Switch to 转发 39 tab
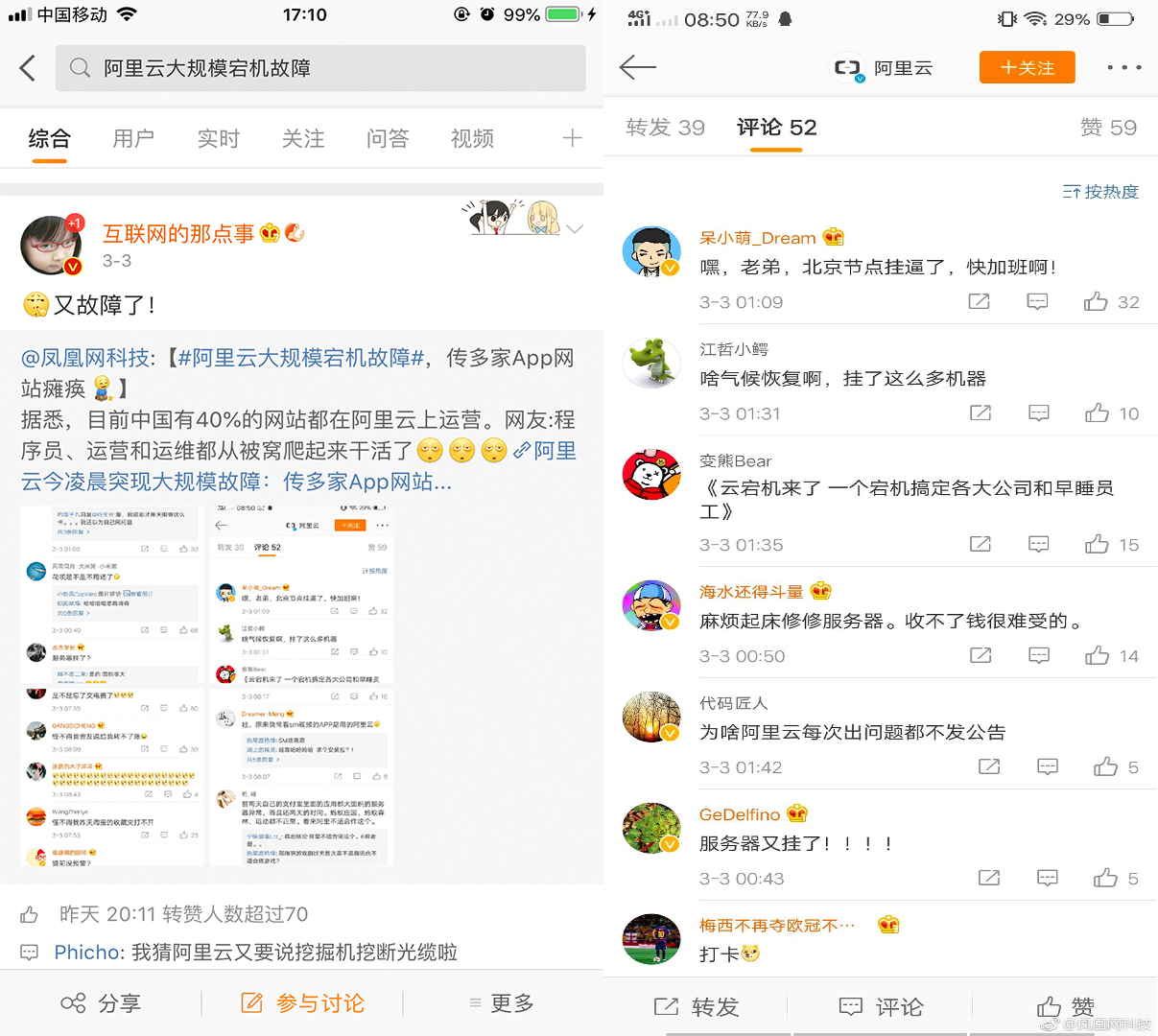Viewport: 1158px width, 1036px height. tap(665, 128)
